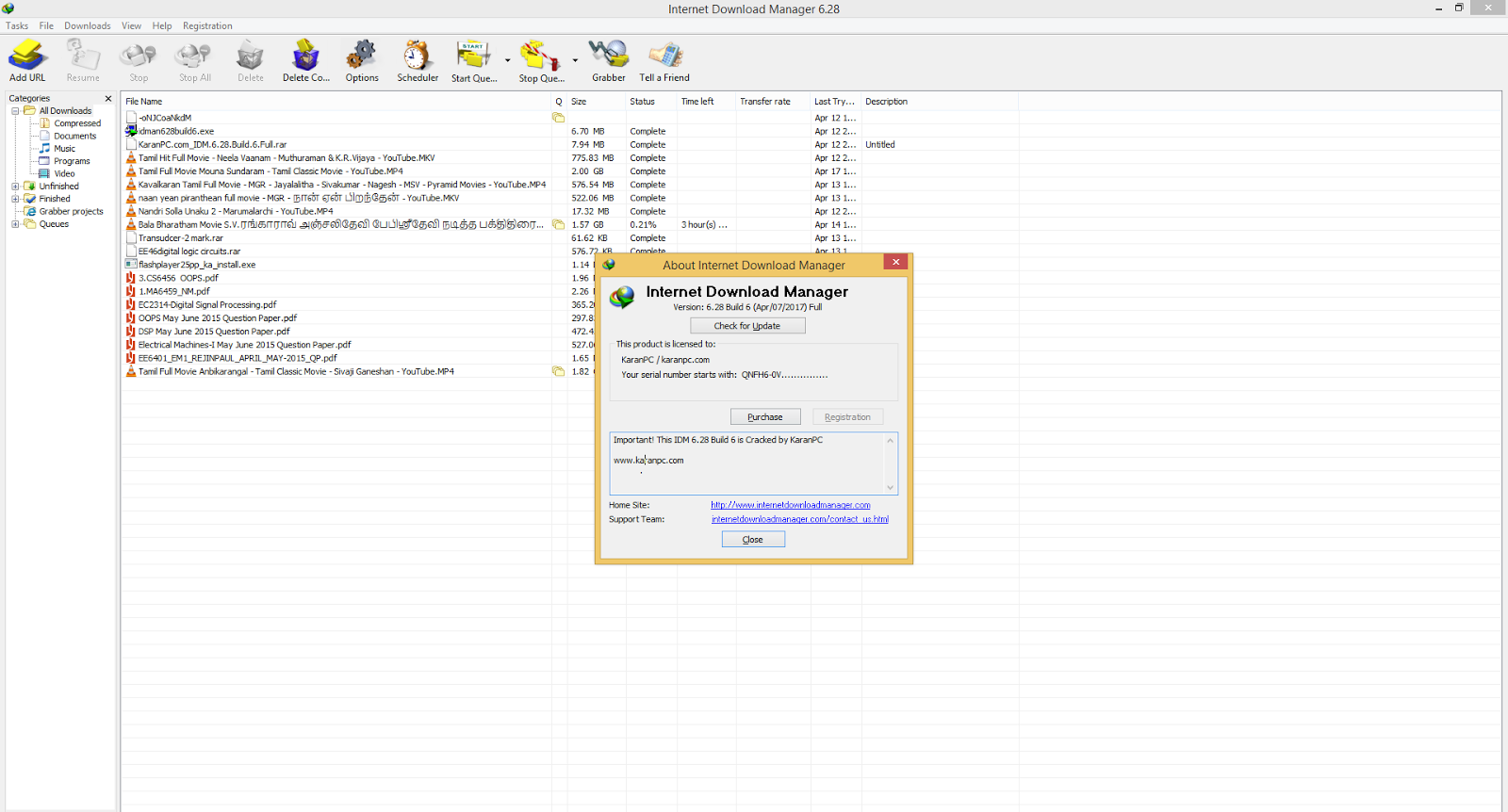Select Grabber projects in the tree
The width and height of the screenshot is (1508, 812).
71,212
